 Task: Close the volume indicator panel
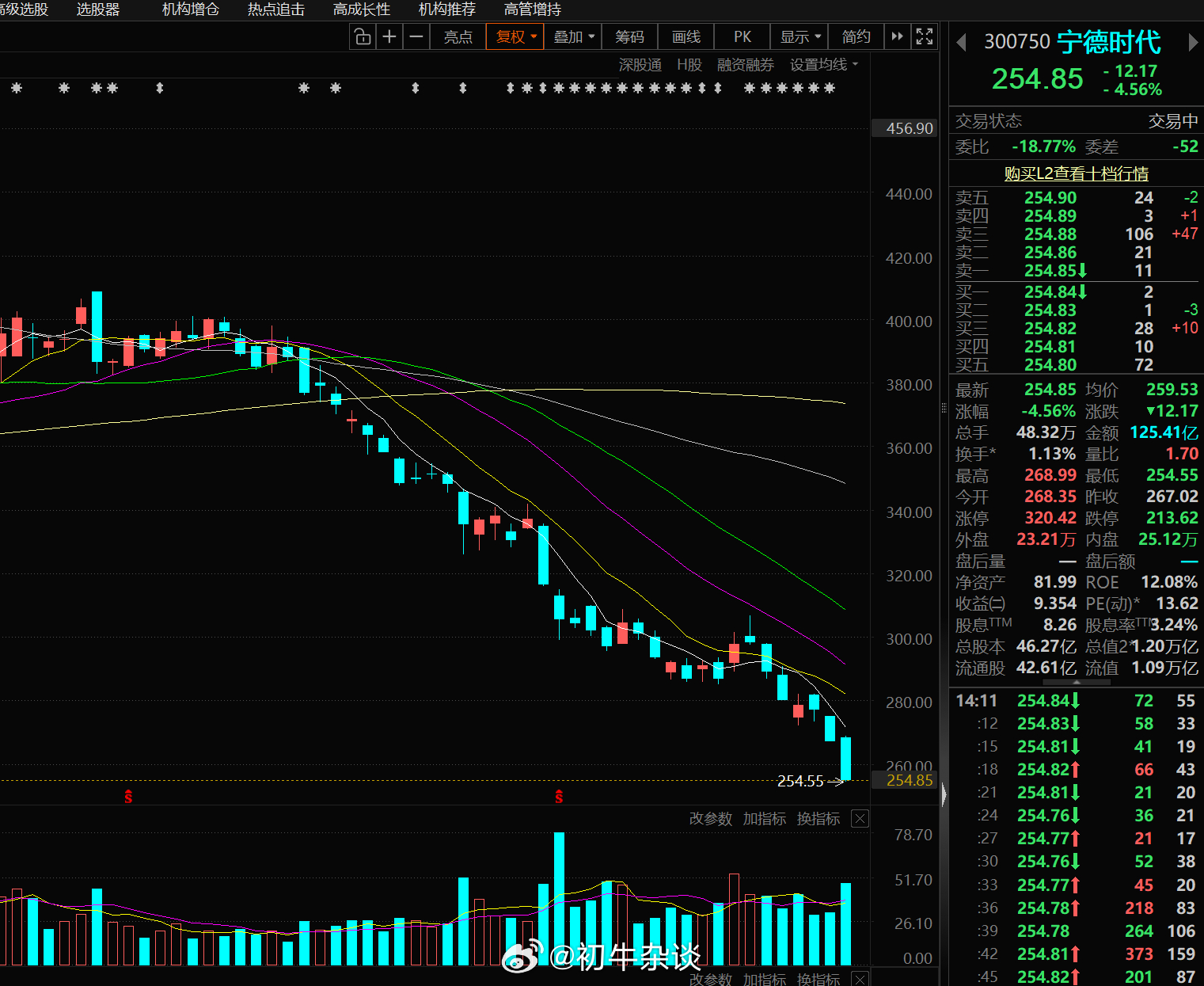pos(860,819)
